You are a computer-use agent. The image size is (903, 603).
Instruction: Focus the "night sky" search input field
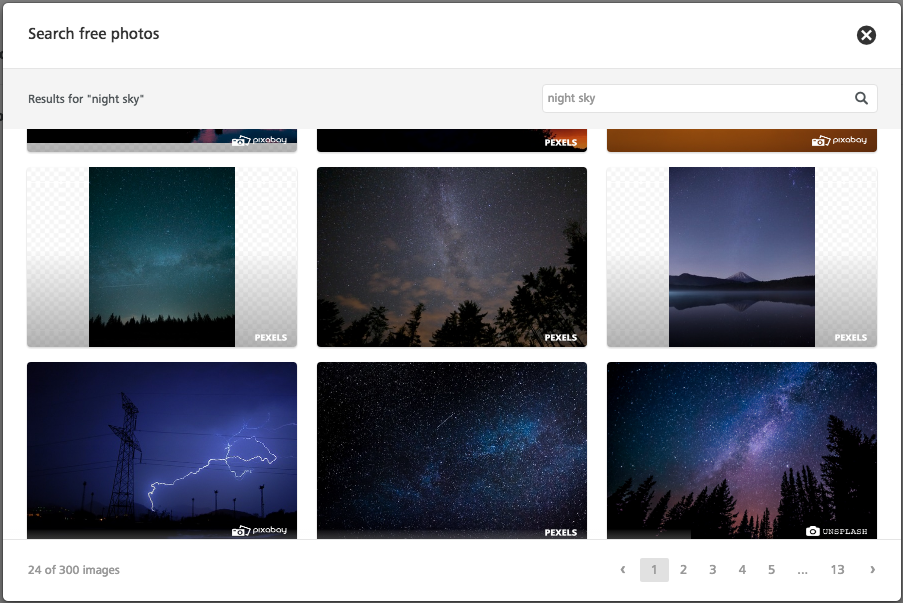[696, 98]
